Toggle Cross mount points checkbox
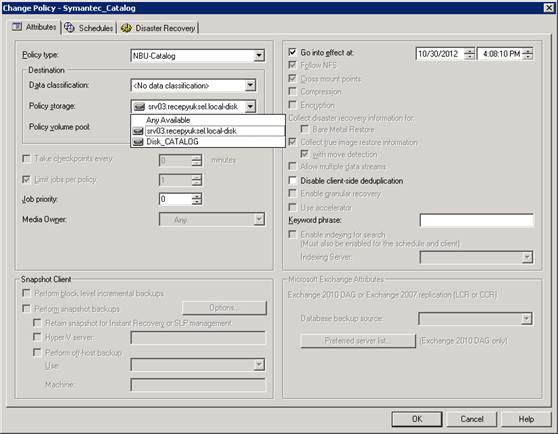The width and height of the screenshot is (558, 434). coord(292,78)
